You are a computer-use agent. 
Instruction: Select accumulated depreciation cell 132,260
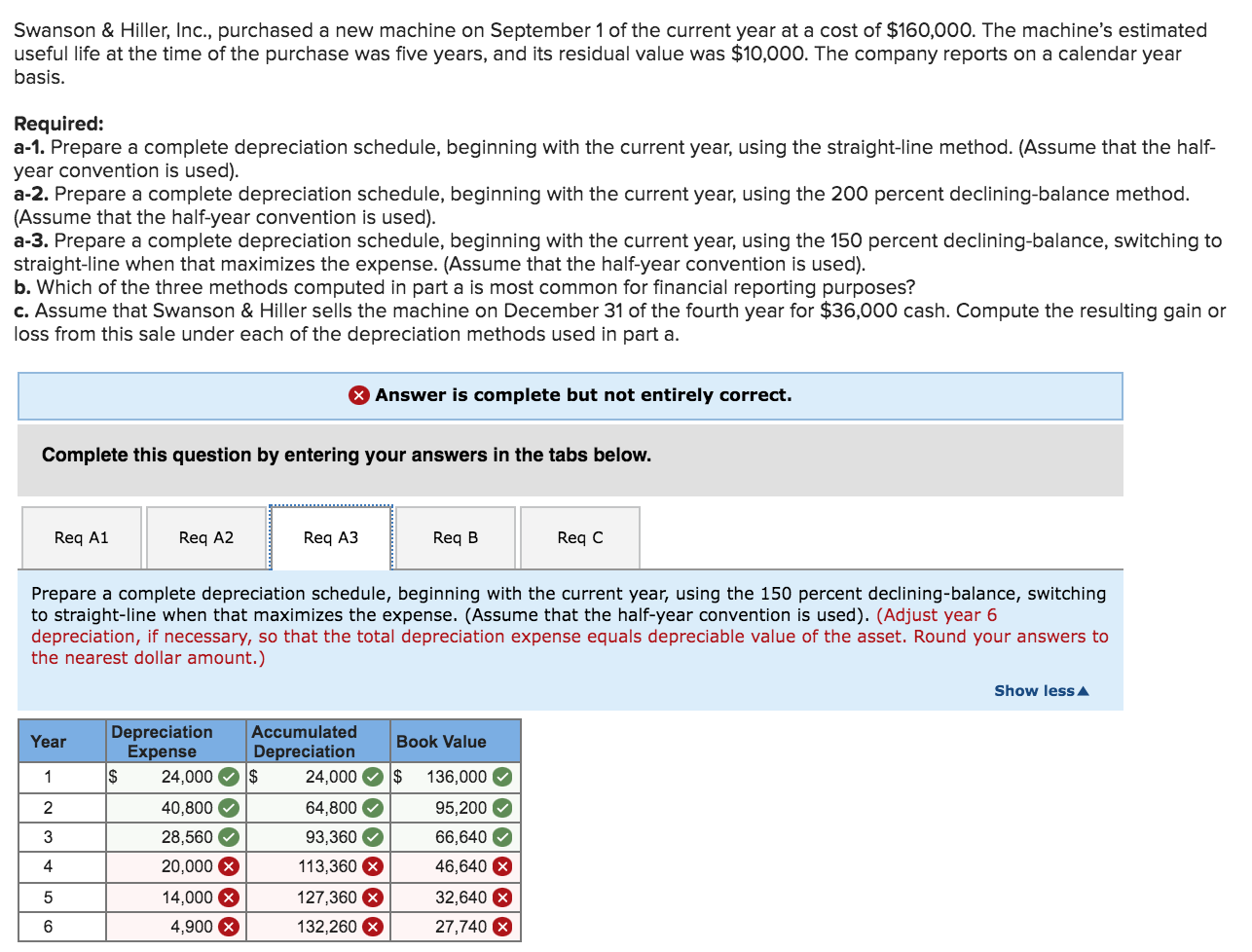coord(318,927)
